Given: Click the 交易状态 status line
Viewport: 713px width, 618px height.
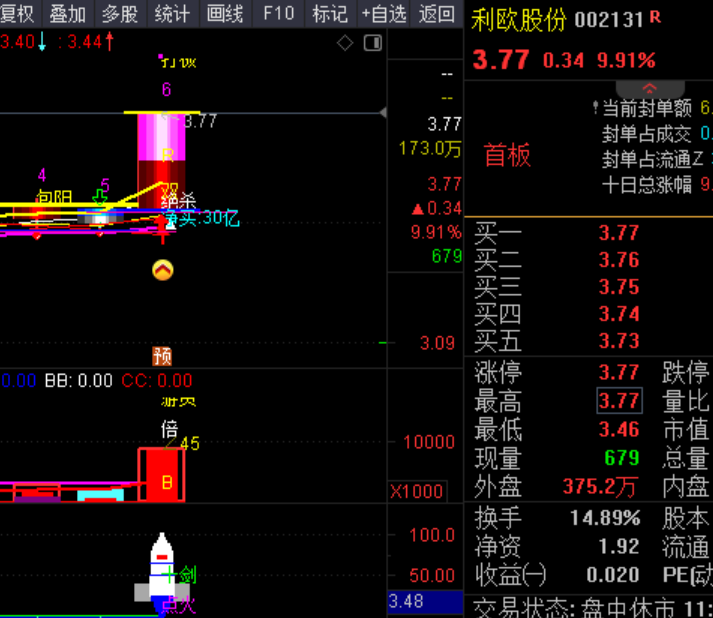Looking at the screenshot, I should (x=592, y=608).
